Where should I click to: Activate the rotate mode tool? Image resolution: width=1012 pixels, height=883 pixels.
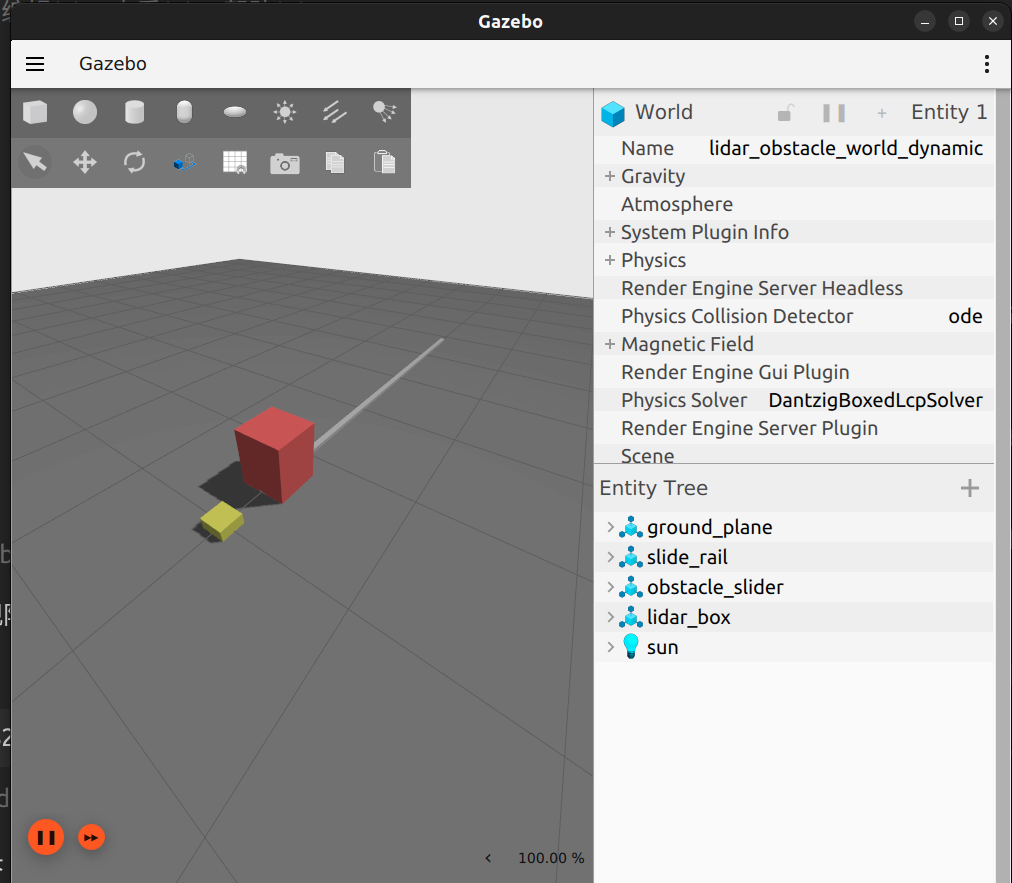pyautogui.click(x=134, y=162)
